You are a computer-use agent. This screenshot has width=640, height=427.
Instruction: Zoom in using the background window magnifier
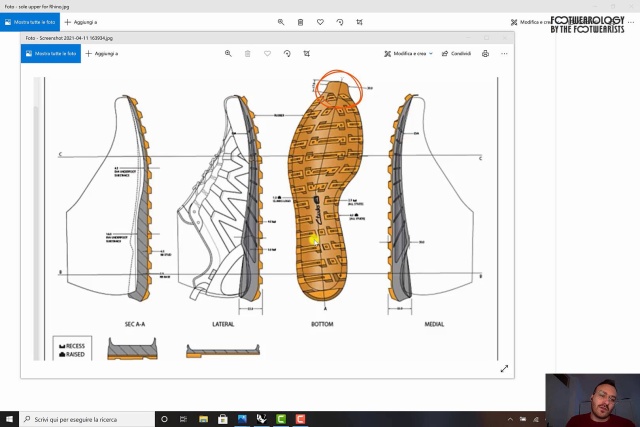[281, 21]
